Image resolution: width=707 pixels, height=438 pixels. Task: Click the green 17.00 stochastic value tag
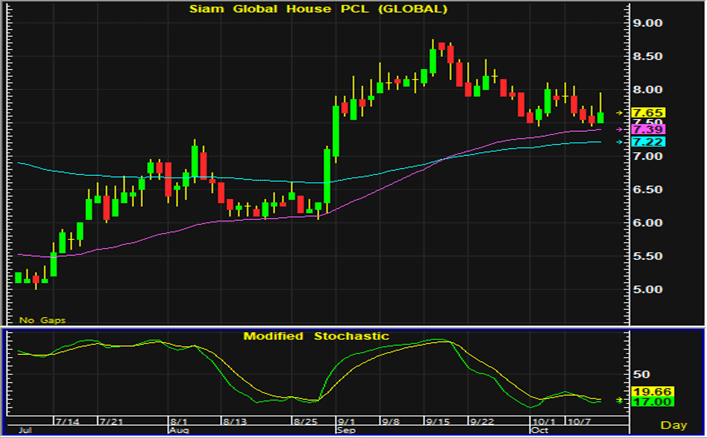point(656,402)
